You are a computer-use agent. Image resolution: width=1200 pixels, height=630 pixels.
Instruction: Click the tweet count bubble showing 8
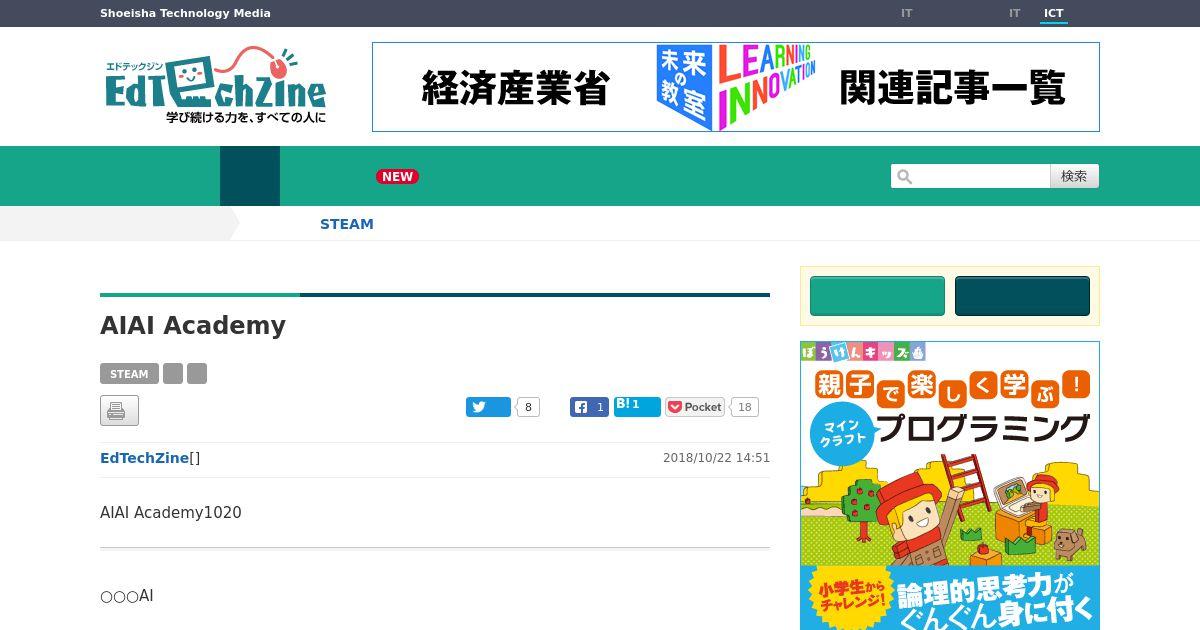click(528, 407)
